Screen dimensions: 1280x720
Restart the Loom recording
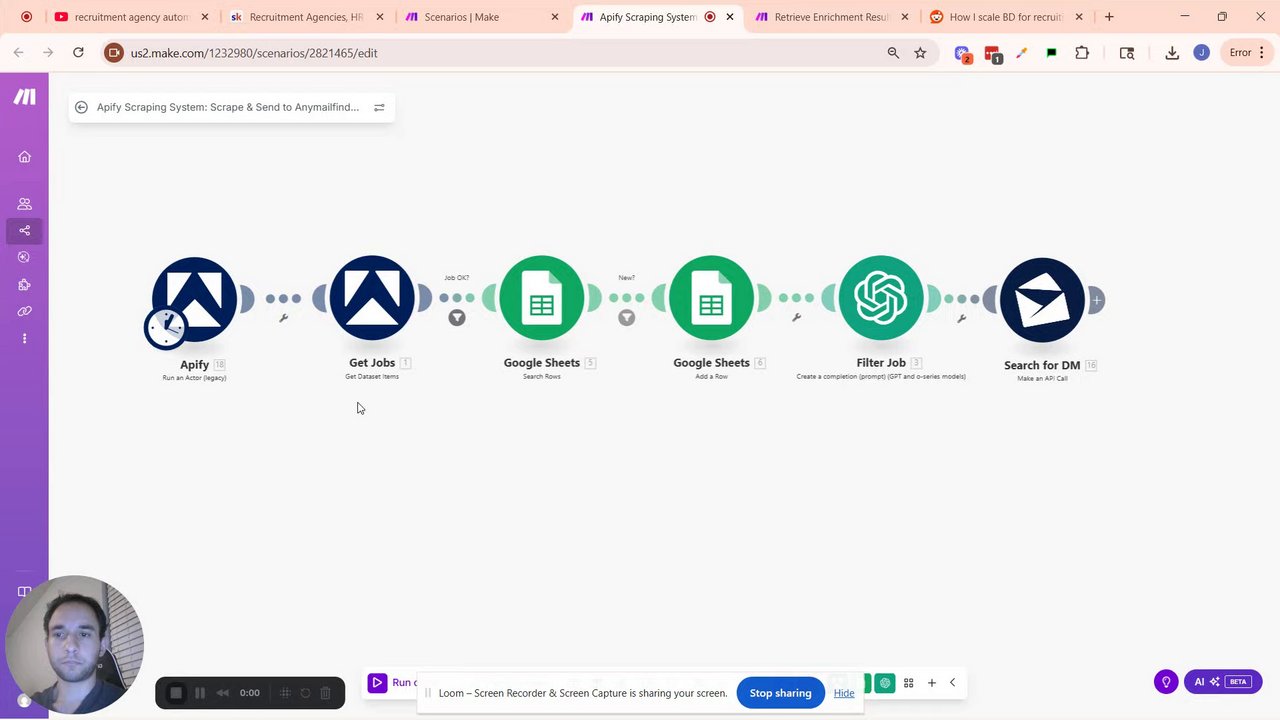point(305,692)
